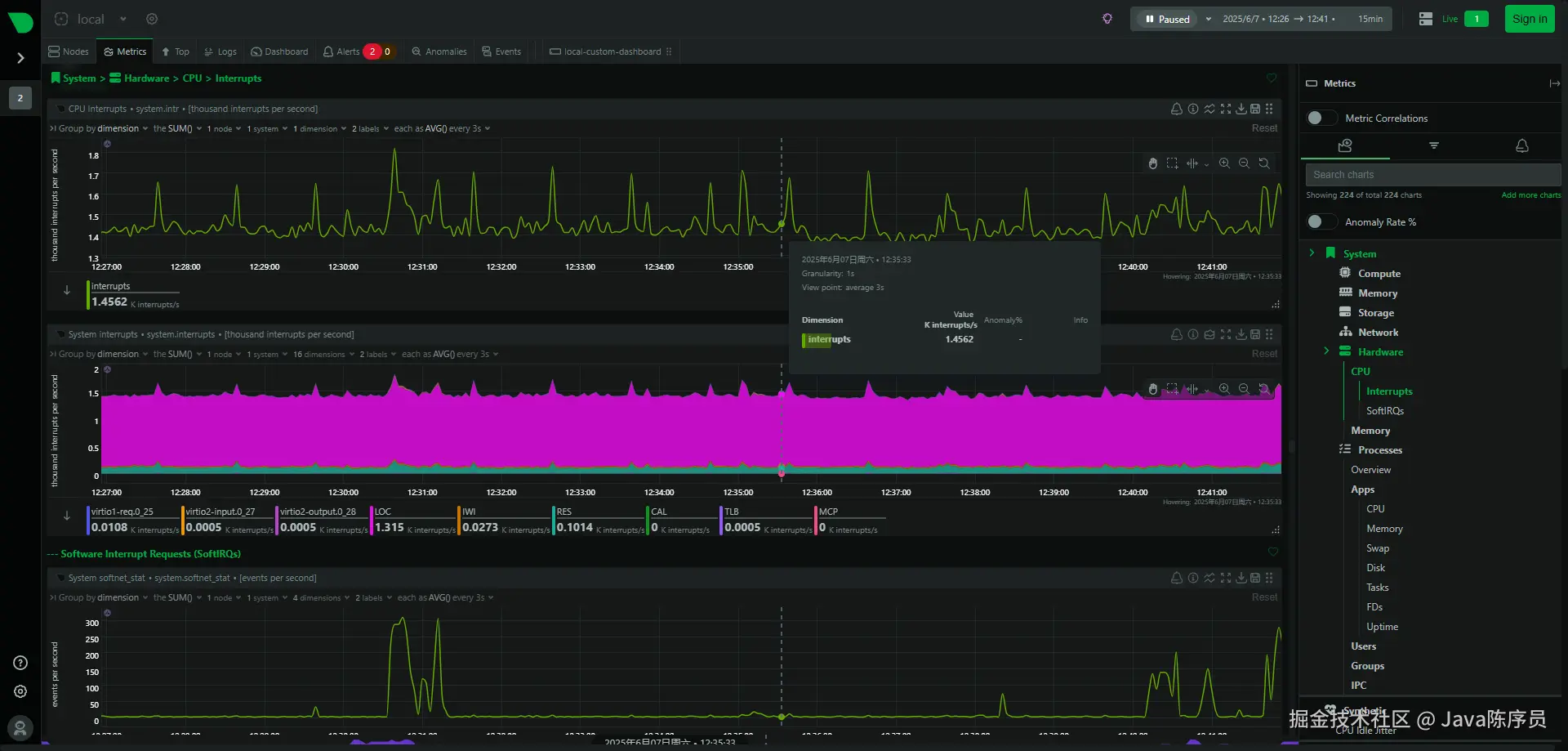The image size is (1568, 751).
Task: Toggle the Paused playback button
Action: click(1167, 19)
